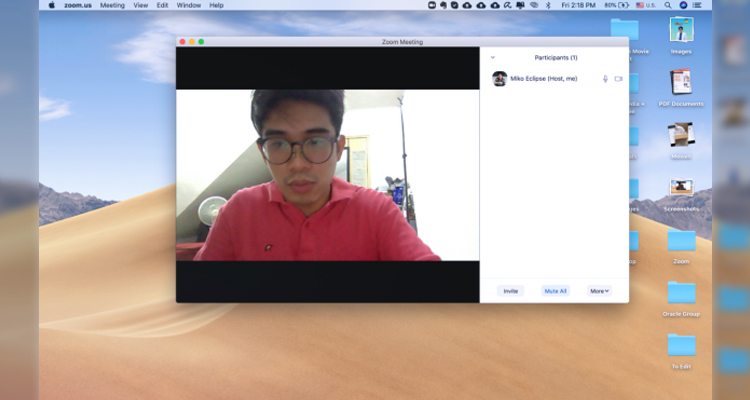Viewport: 750px width, 400px height.
Task: Maximize the Zoom Meeting window with the green button
Action: (201, 42)
